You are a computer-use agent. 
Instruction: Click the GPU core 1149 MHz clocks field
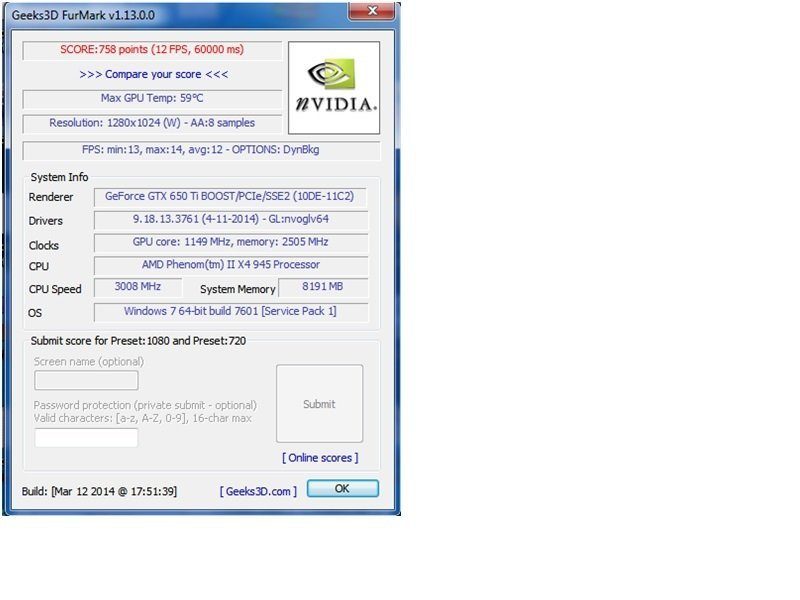click(x=230, y=242)
